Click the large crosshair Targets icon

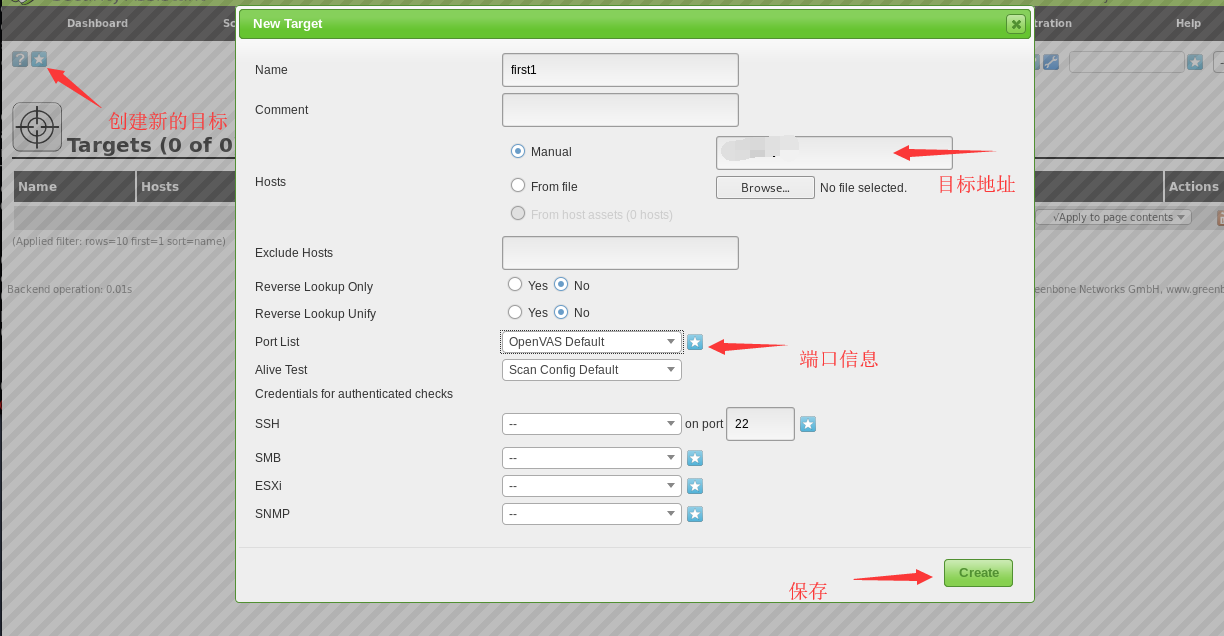click(37, 127)
